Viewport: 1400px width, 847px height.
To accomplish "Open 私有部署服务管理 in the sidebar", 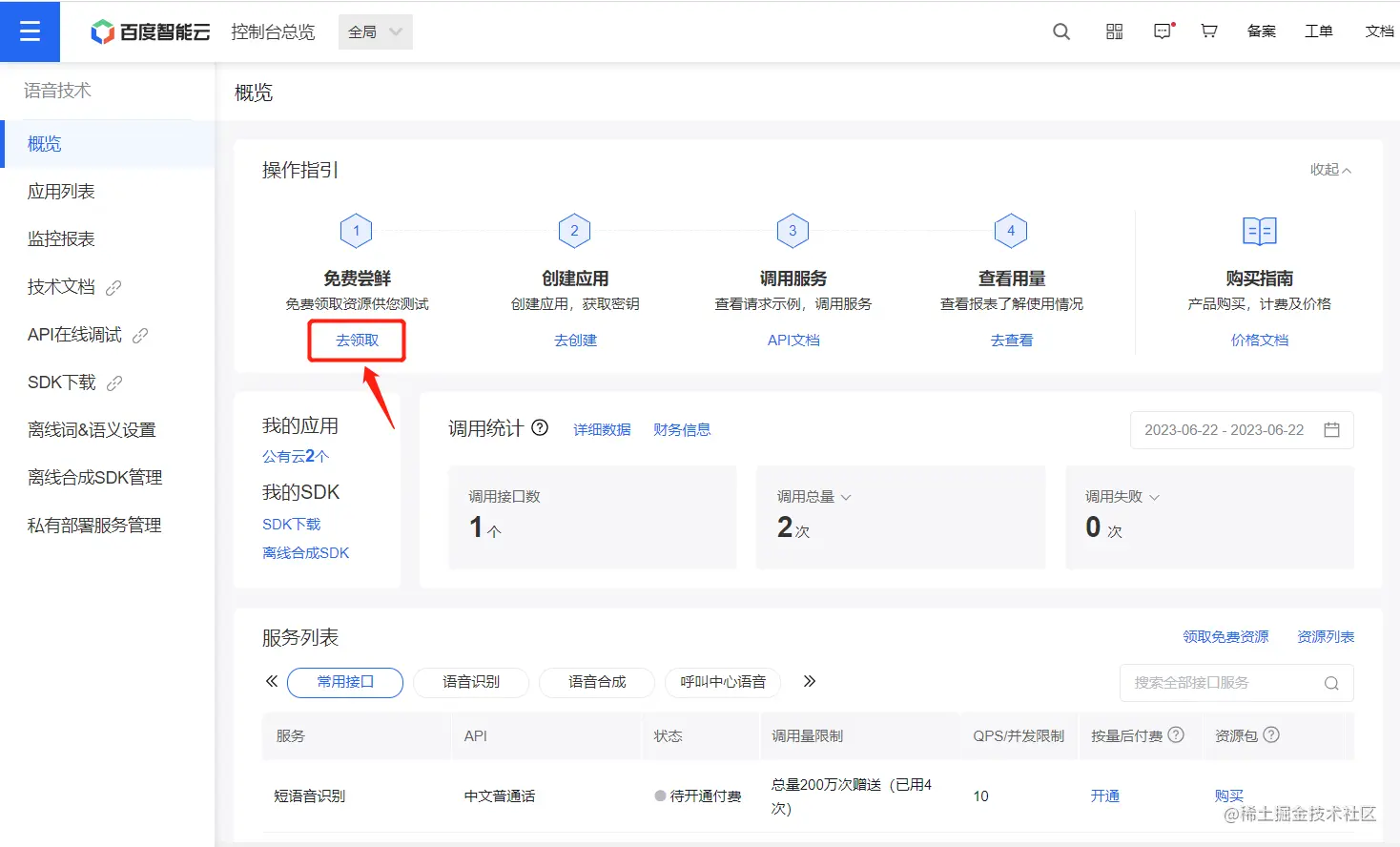I will tap(108, 526).
